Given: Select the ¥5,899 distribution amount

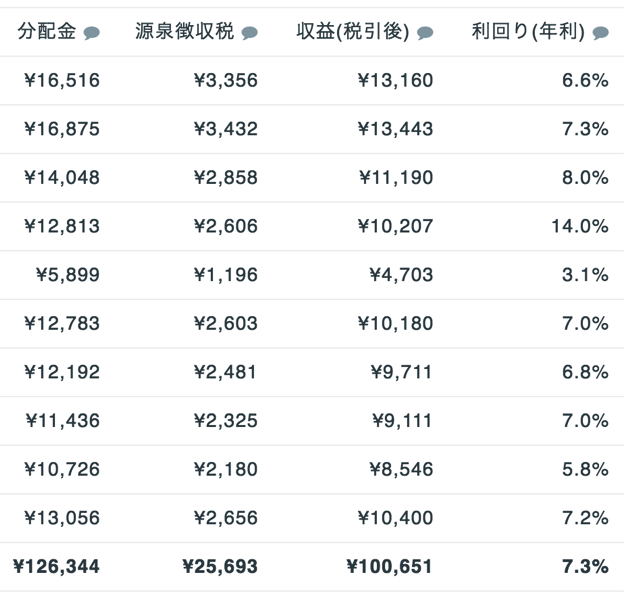Looking at the screenshot, I should [68, 275].
